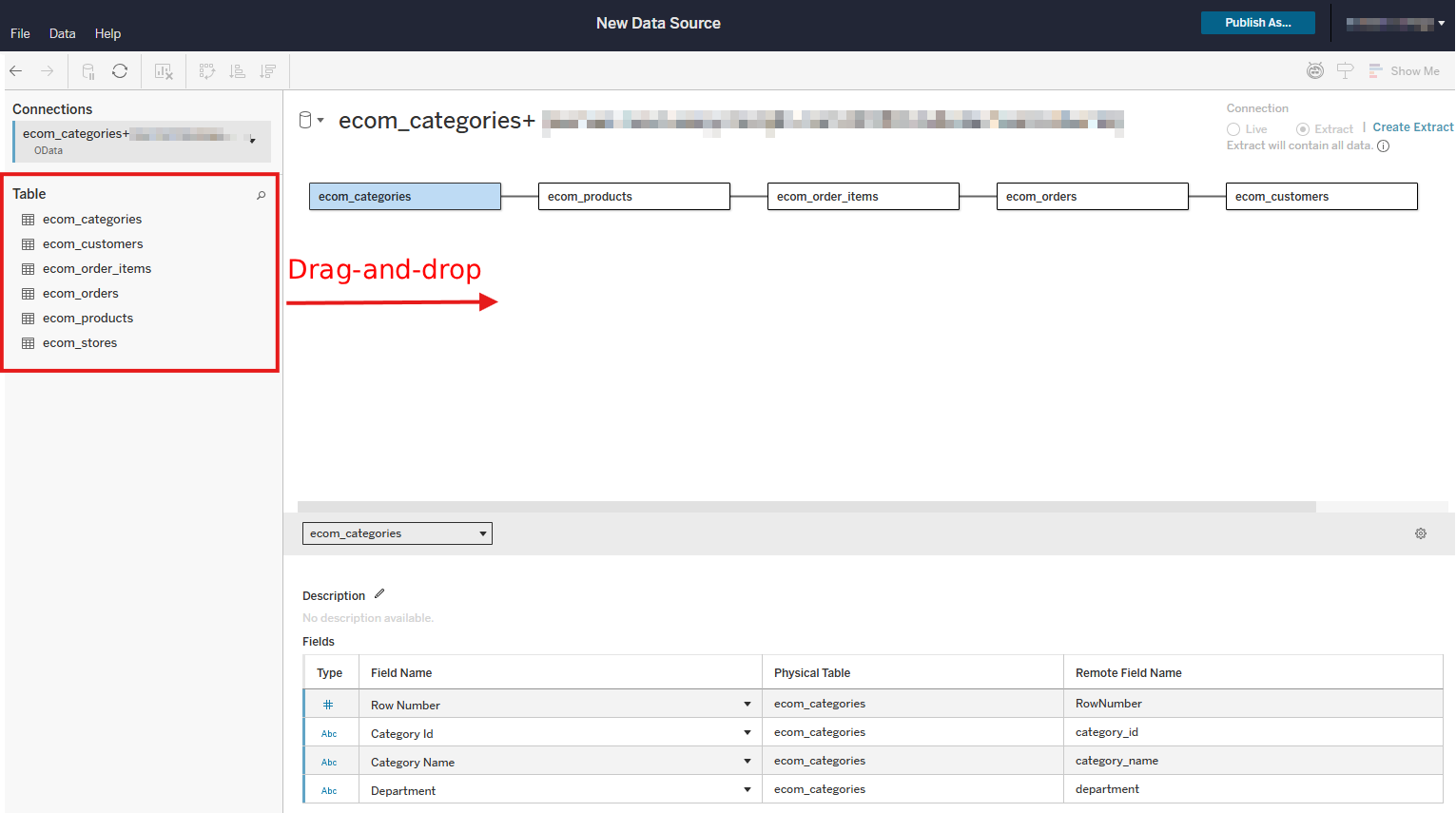Viewport: 1456px width, 813px height.
Task: Click the swap rows and columns icon
Action: point(206,71)
